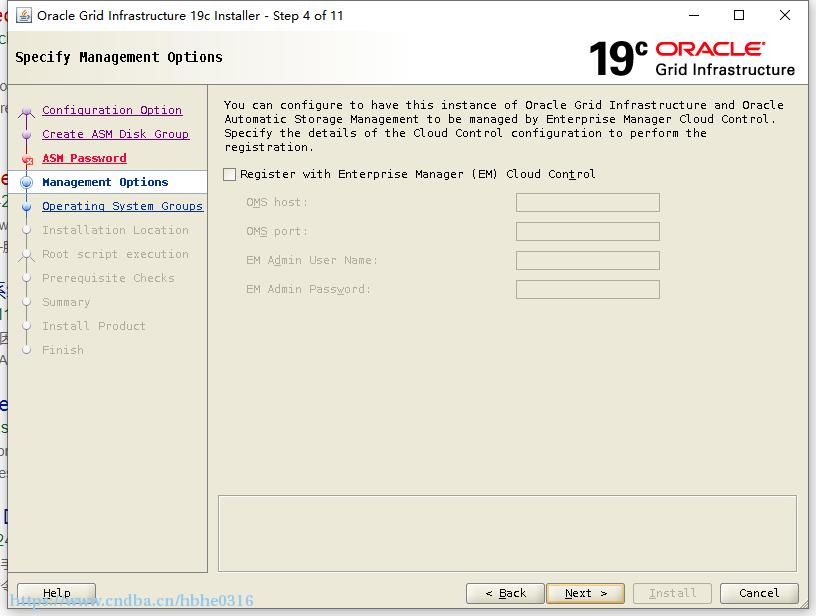Click the Prerequisite Checks step label
Image resolution: width=816 pixels, height=616 pixels.
[x=108, y=278]
